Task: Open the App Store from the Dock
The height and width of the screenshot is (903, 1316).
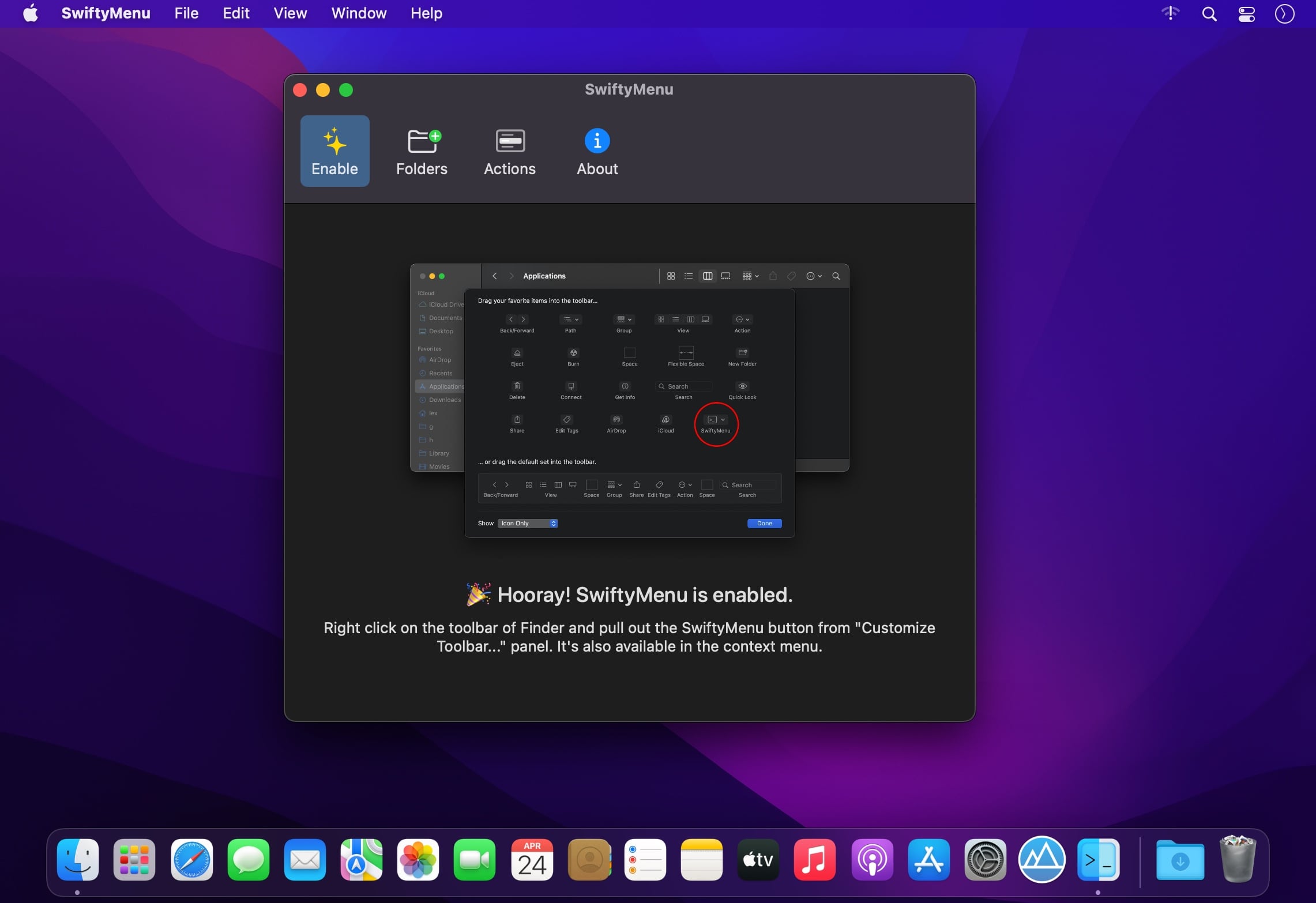Action: (928, 860)
